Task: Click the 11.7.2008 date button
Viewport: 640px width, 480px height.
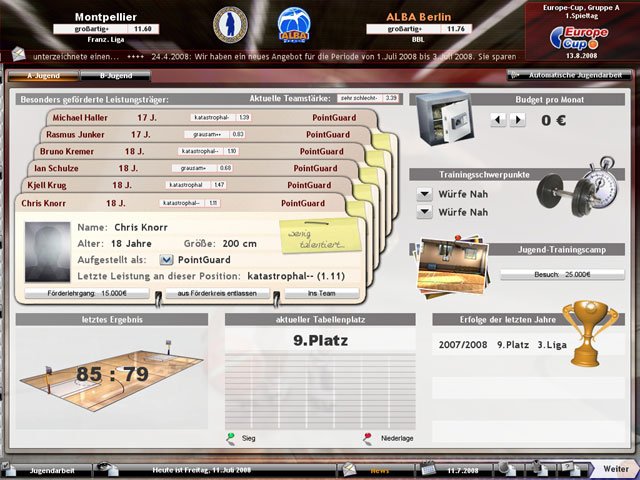Action: 463,470
